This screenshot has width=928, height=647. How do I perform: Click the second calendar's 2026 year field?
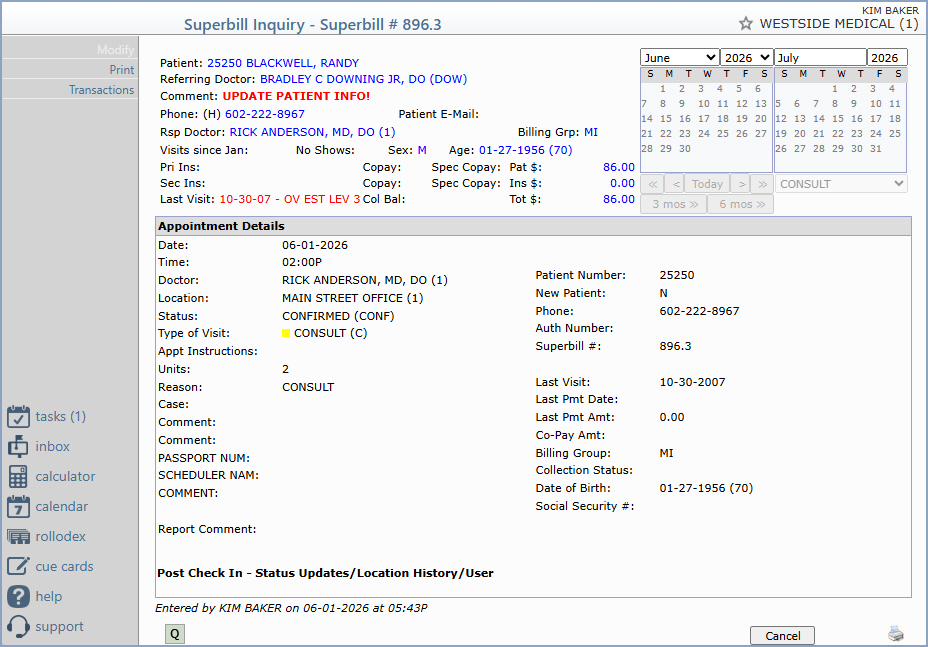(x=887, y=57)
